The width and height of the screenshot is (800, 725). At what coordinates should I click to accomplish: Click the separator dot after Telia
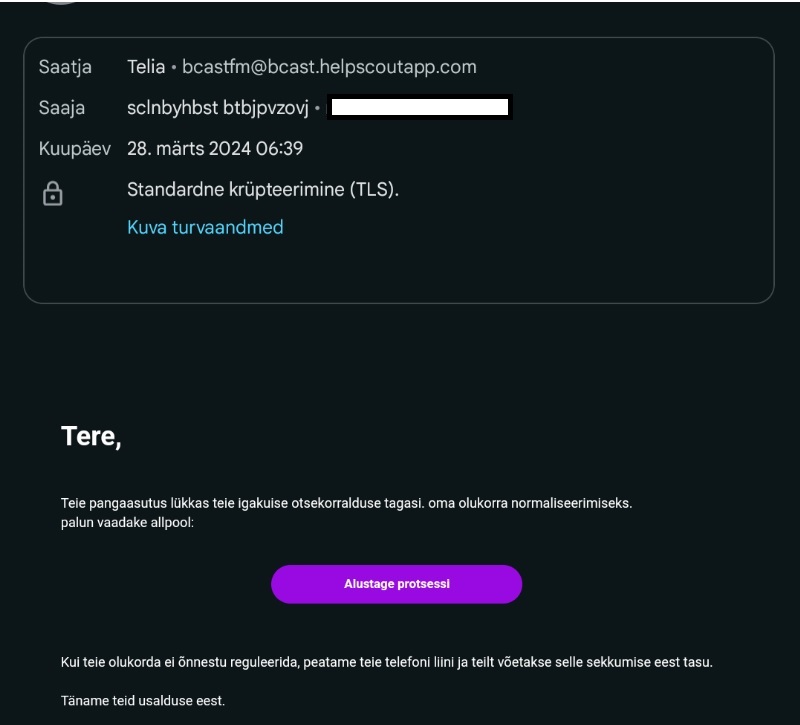point(173,67)
